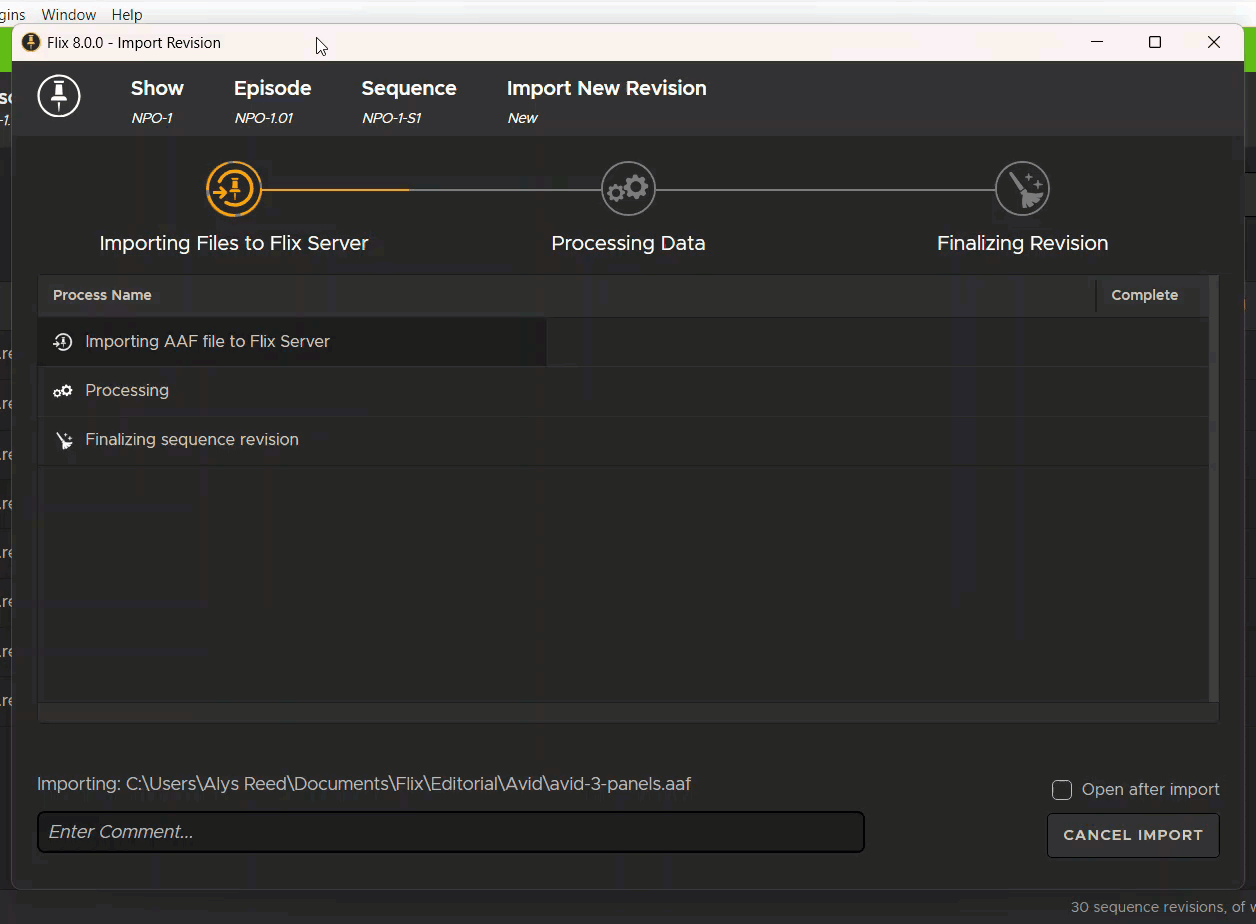This screenshot has height=924, width=1256.
Task: Click the Flix title bar app icon
Action: coord(31,42)
